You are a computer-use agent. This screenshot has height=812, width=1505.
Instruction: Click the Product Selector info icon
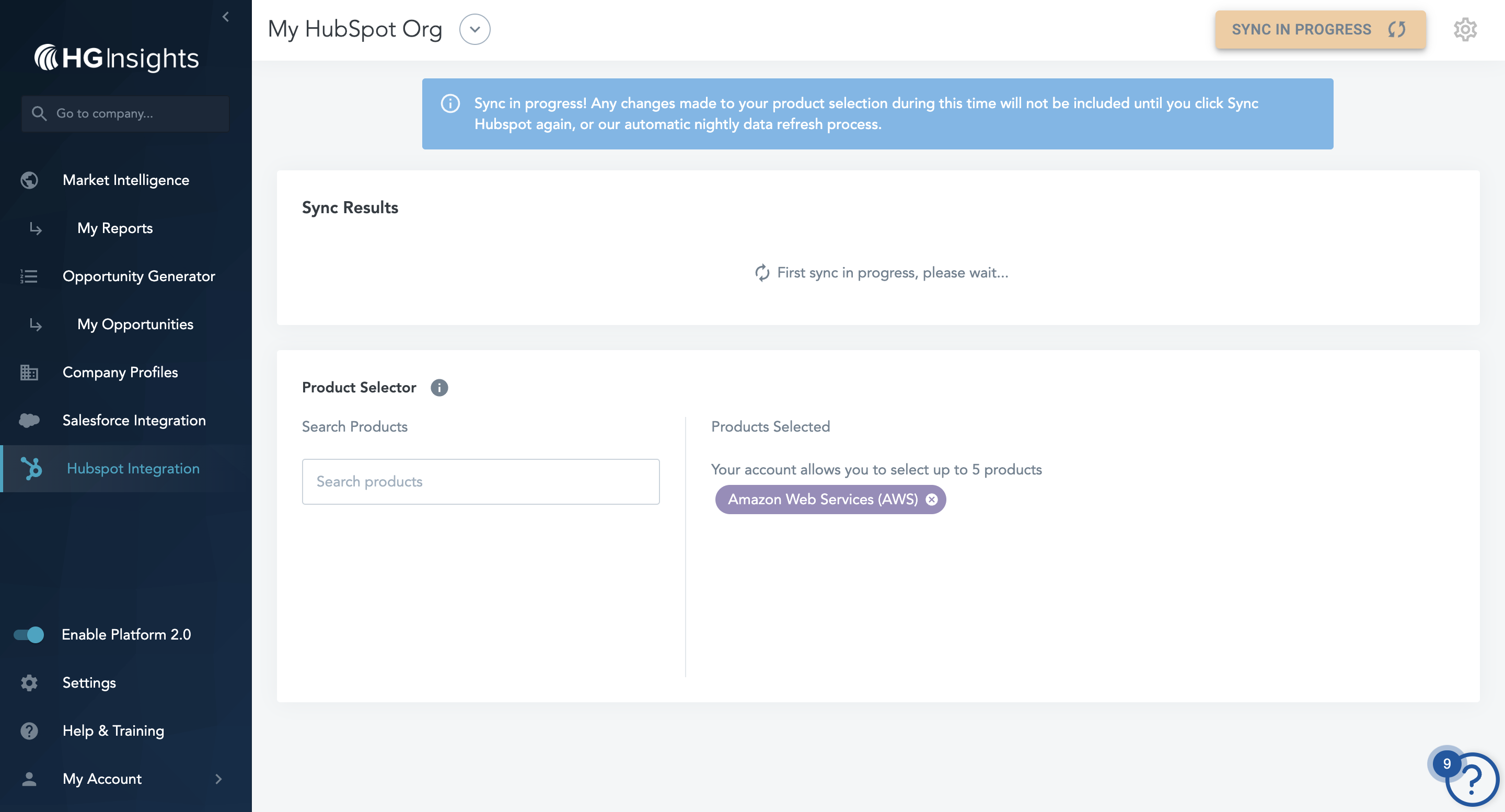(439, 387)
